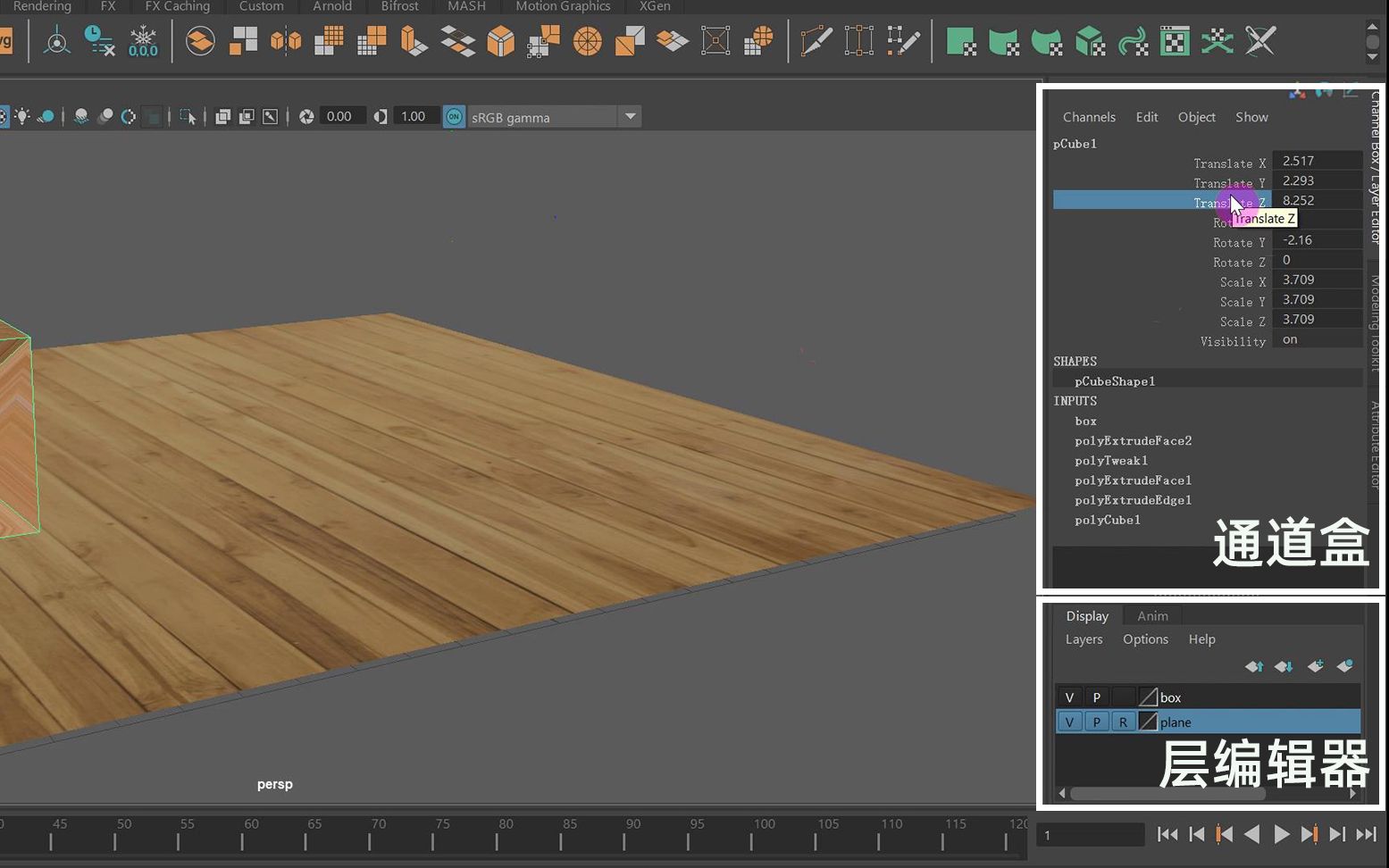Open the Help menu in Layer Editor
The image size is (1389, 868).
1201,639
